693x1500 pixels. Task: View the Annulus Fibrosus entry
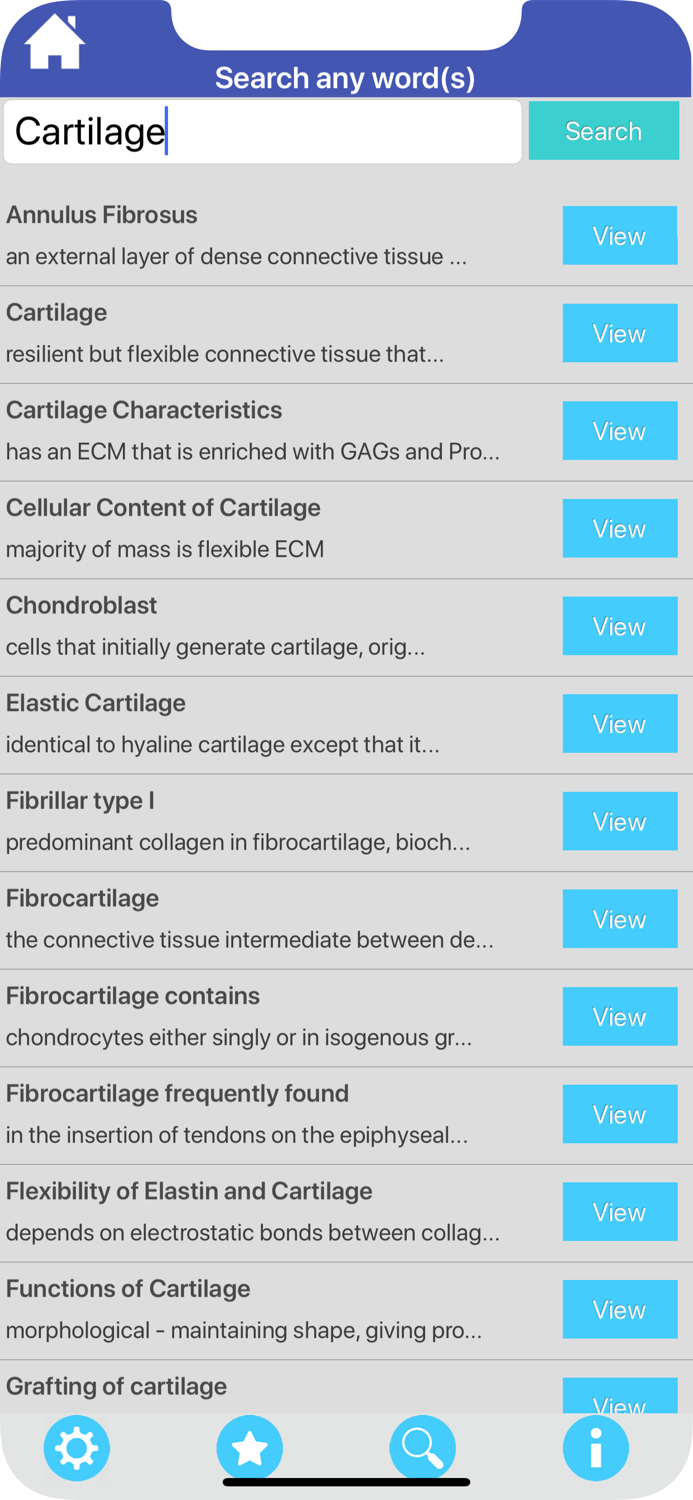(619, 236)
